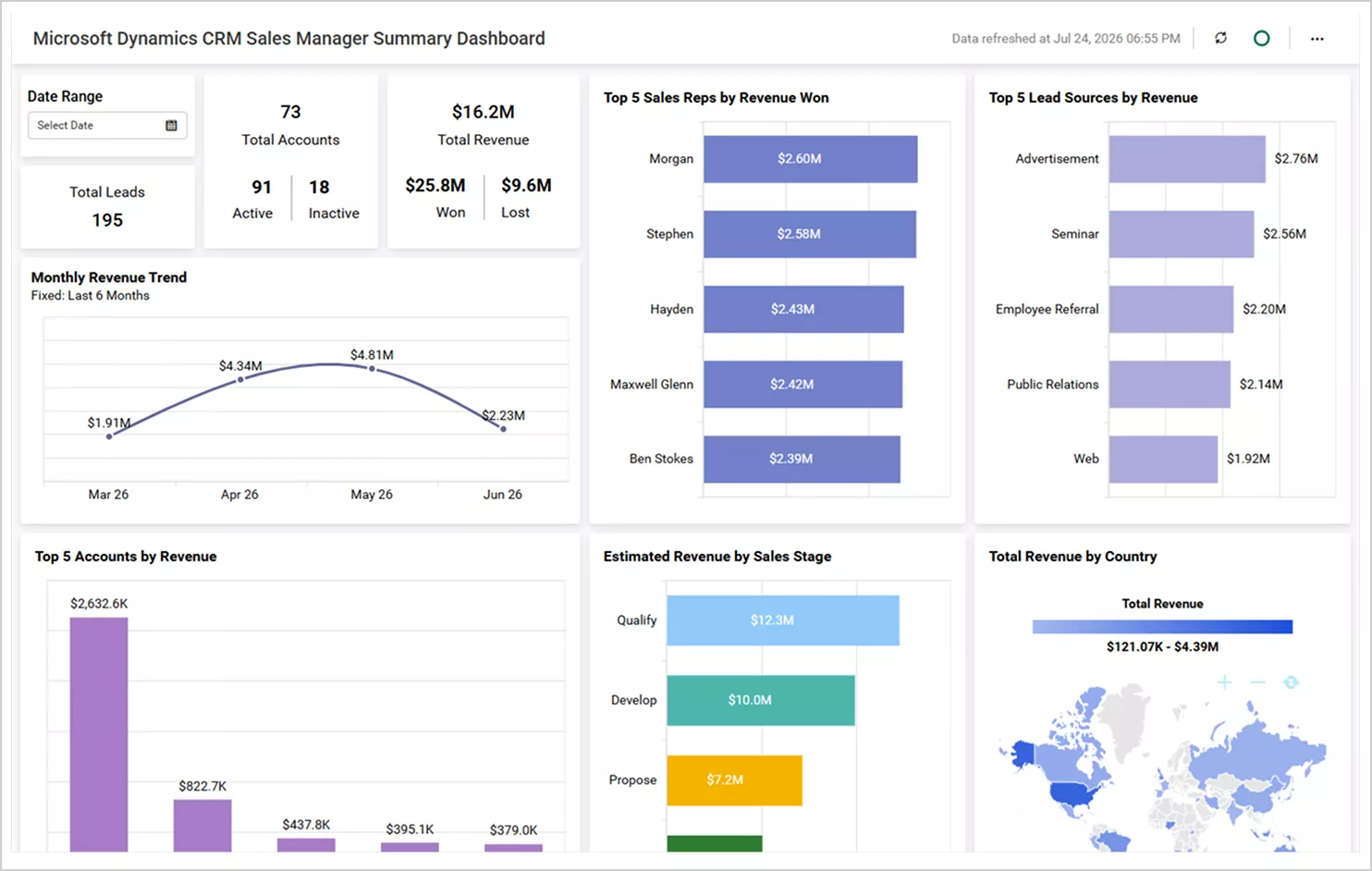Screen dimensions: 1372x871
Task: Click the Top 5 Accounts by Revenue title
Action: (x=126, y=557)
